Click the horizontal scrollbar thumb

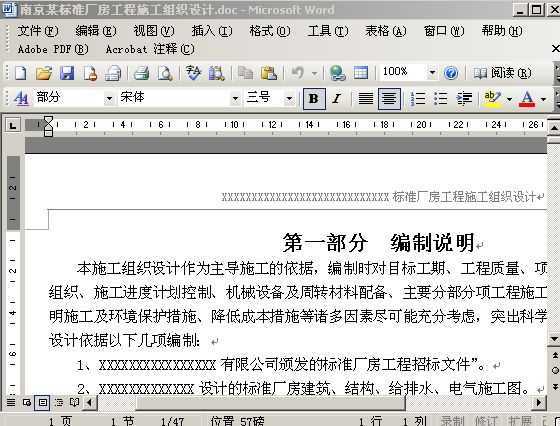270,403
